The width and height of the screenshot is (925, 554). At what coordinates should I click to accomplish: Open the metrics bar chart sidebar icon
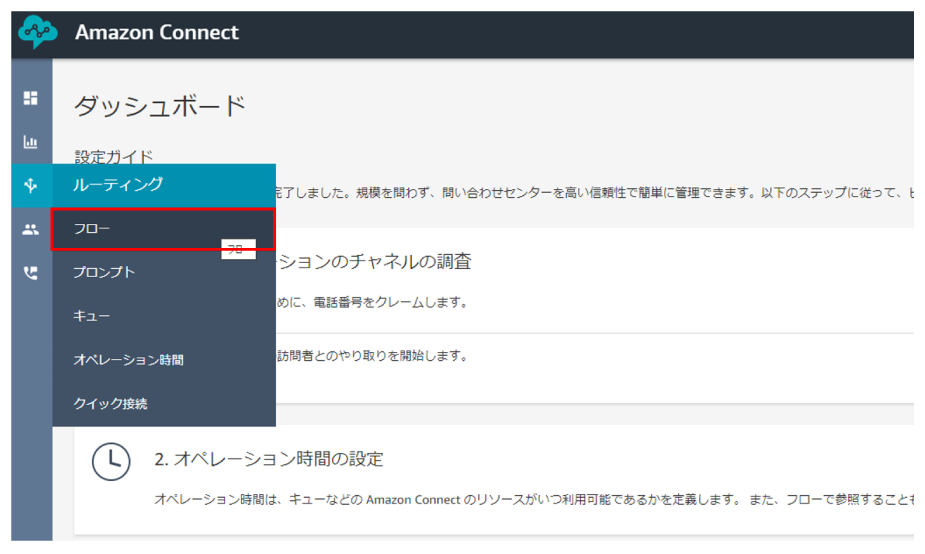[x=31, y=142]
